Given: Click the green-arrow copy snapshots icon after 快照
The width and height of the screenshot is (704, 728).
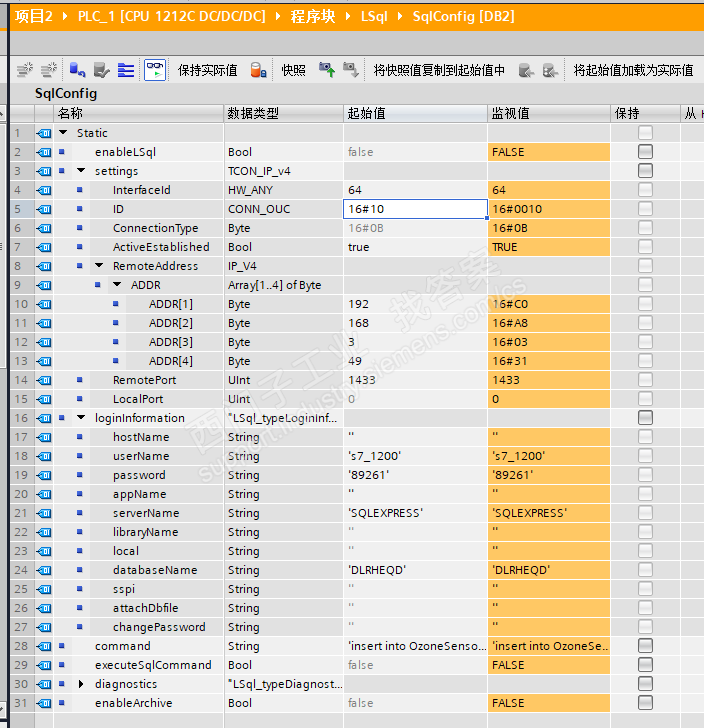Looking at the screenshot, I should [327, 70].
